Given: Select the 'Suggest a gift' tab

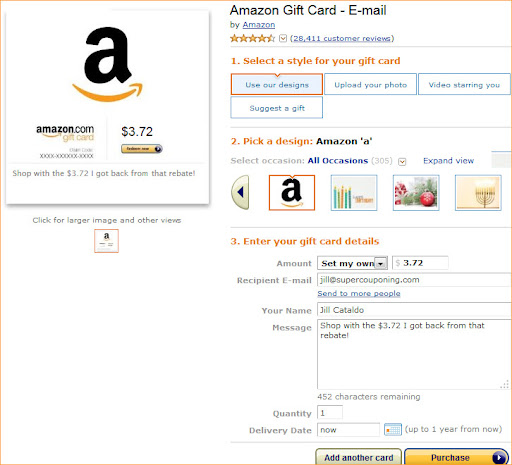Looking at the screenshot, I should 277,108.
